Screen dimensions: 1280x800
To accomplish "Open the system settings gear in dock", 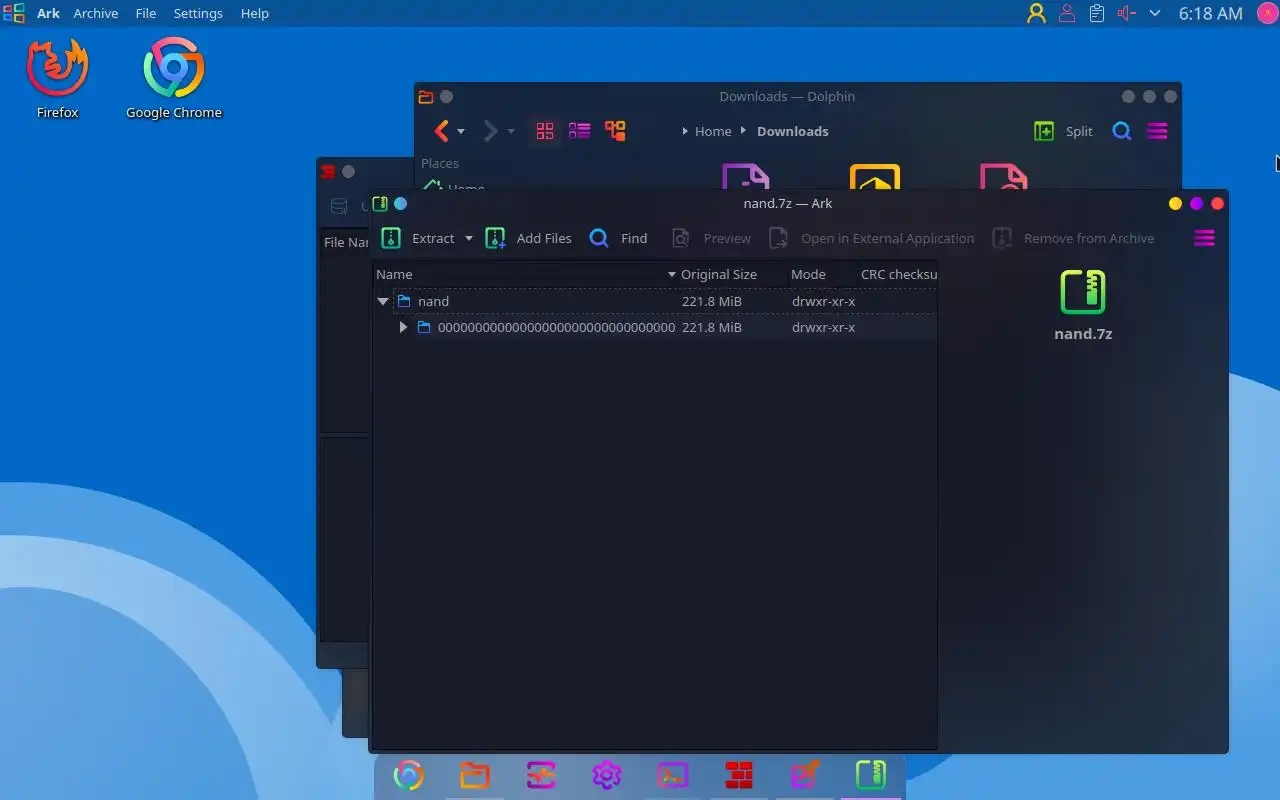I will pos(607,775).
